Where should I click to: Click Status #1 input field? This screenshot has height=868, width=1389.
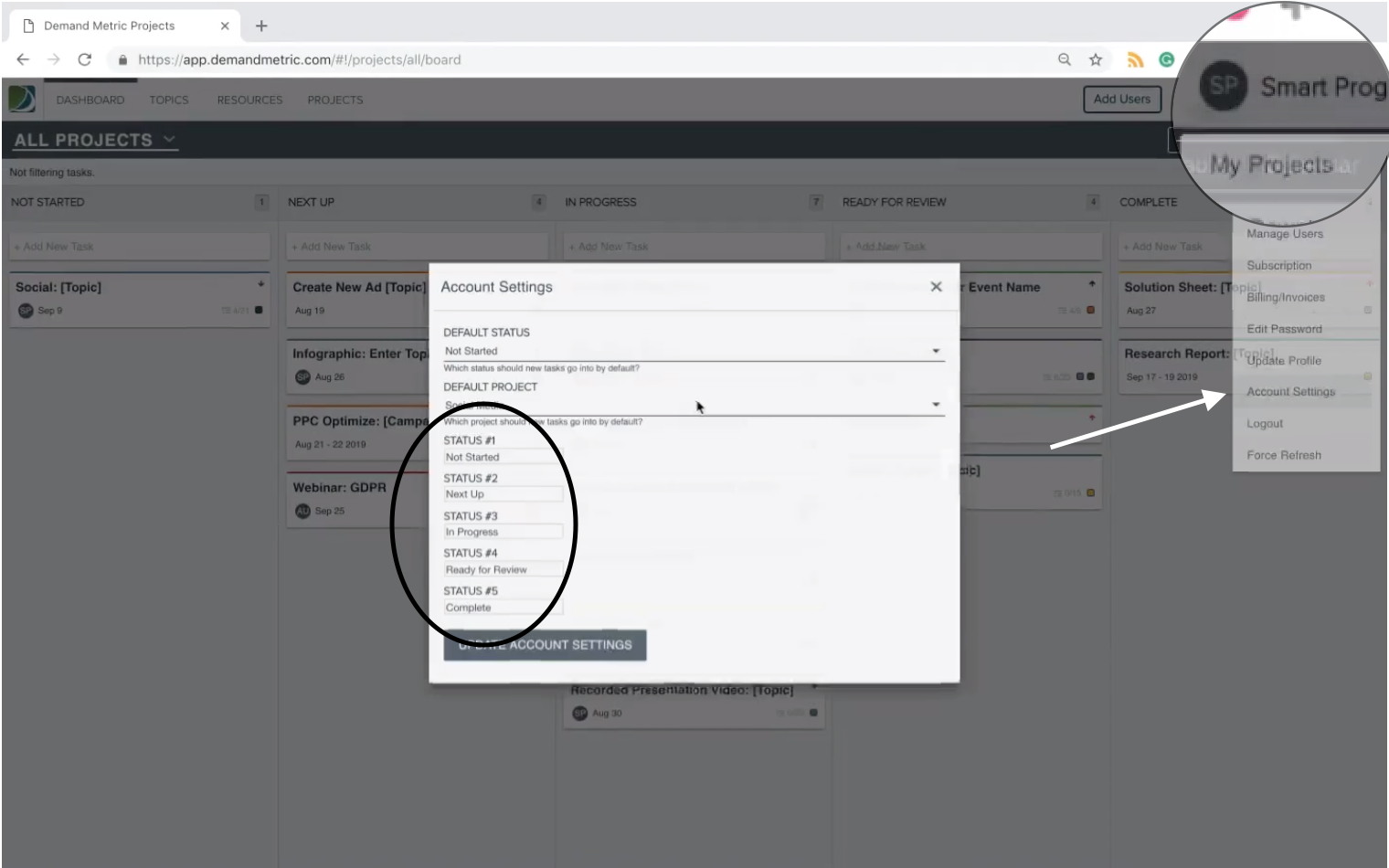(x=504, y=457)
